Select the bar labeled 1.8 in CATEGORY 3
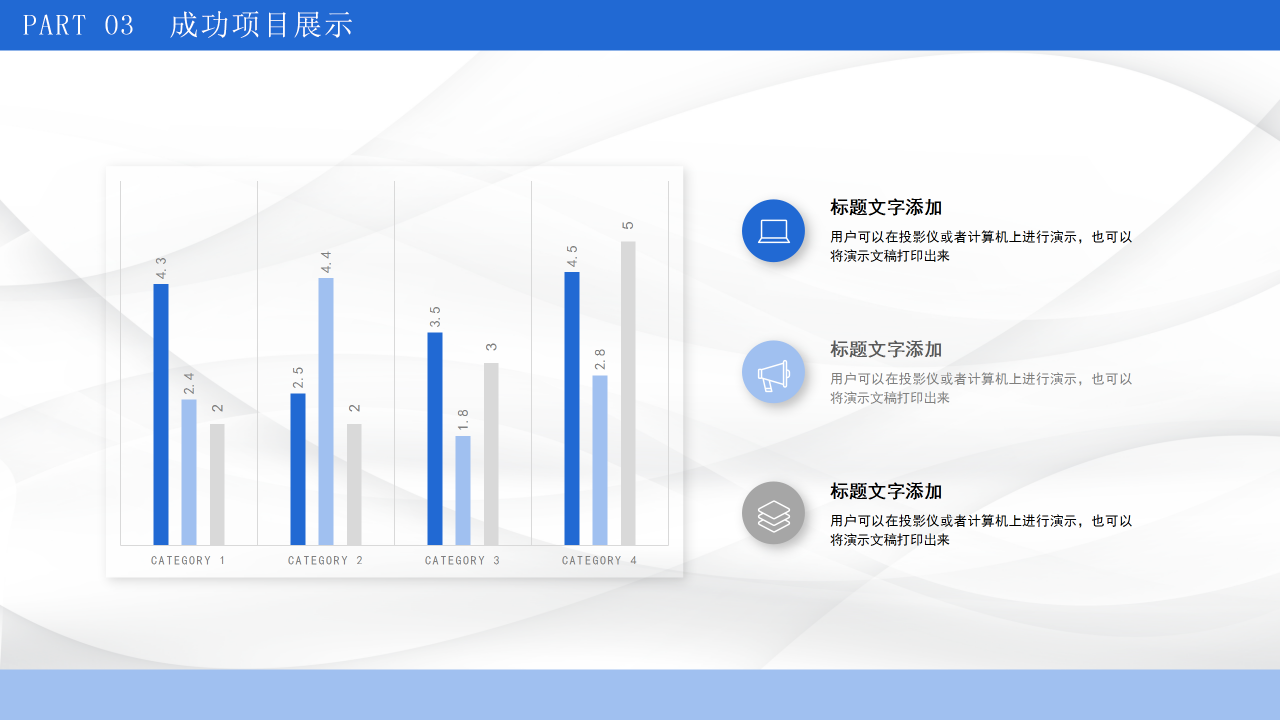The width and height of the screenshot is (1280, 720). pyautogui.click(x=462, y=490)
